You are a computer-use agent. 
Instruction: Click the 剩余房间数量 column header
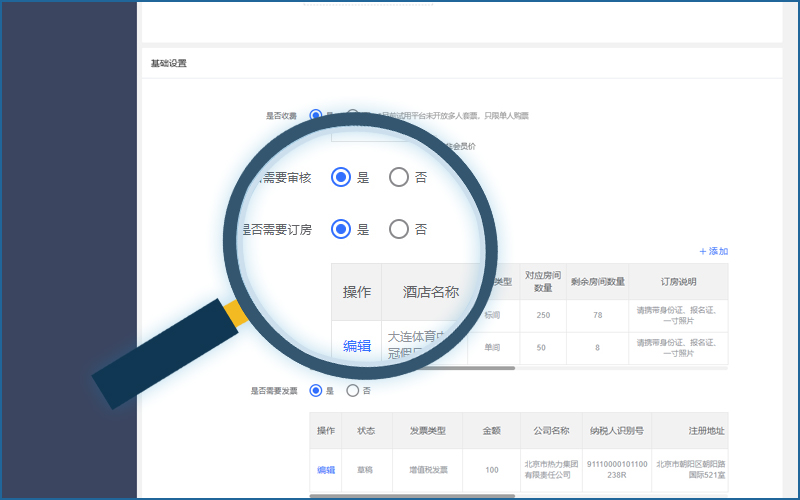tap(598, 282)
